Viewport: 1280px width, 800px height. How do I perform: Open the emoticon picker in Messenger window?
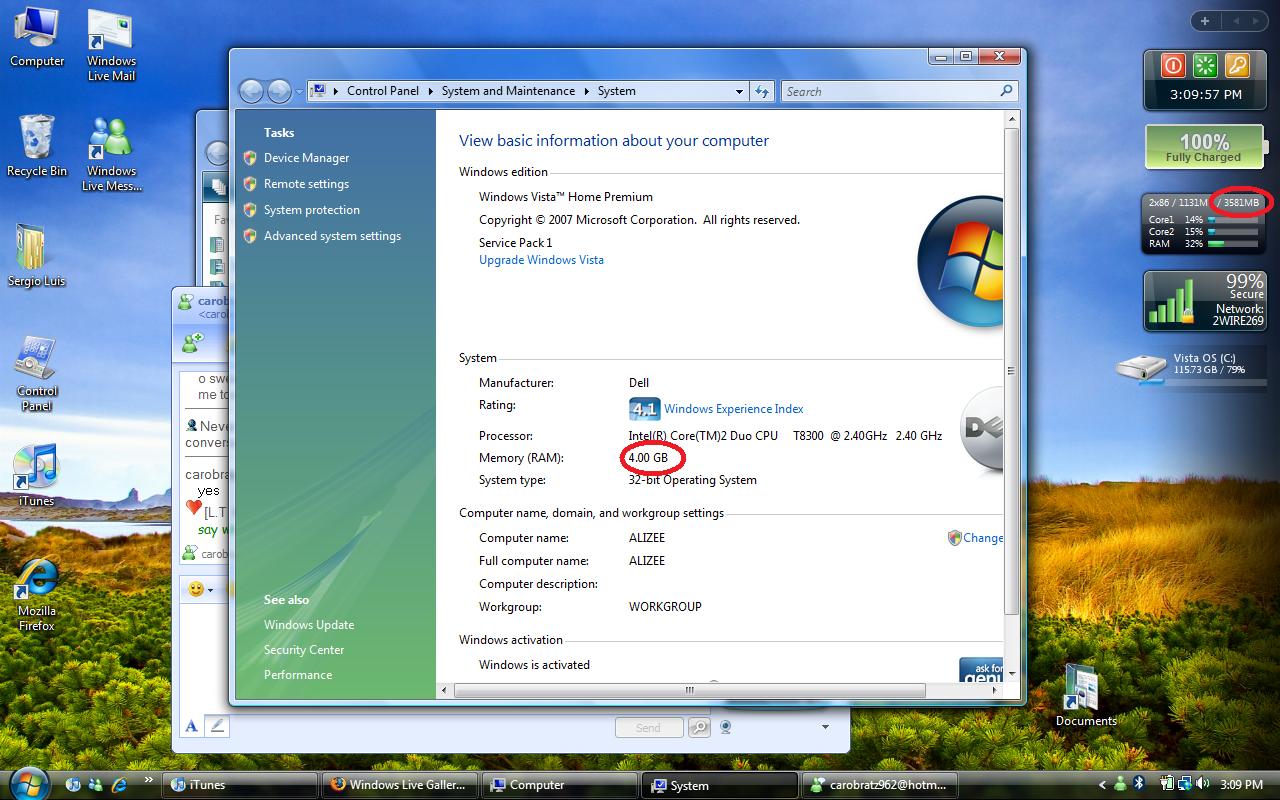[200, 589]
